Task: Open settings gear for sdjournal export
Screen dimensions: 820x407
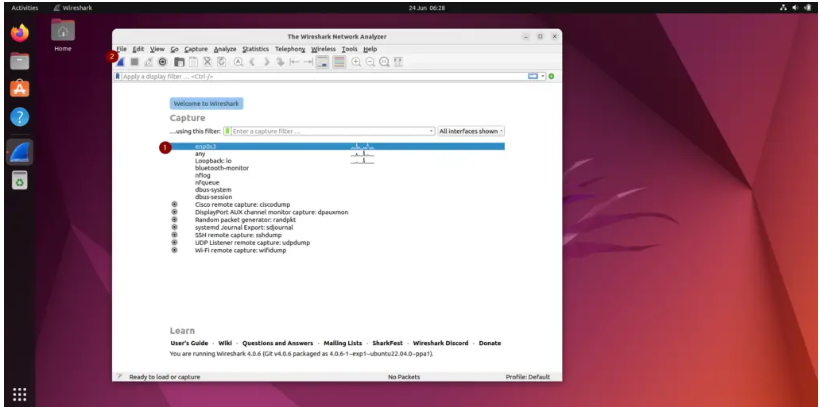Action: click(175, 228)
